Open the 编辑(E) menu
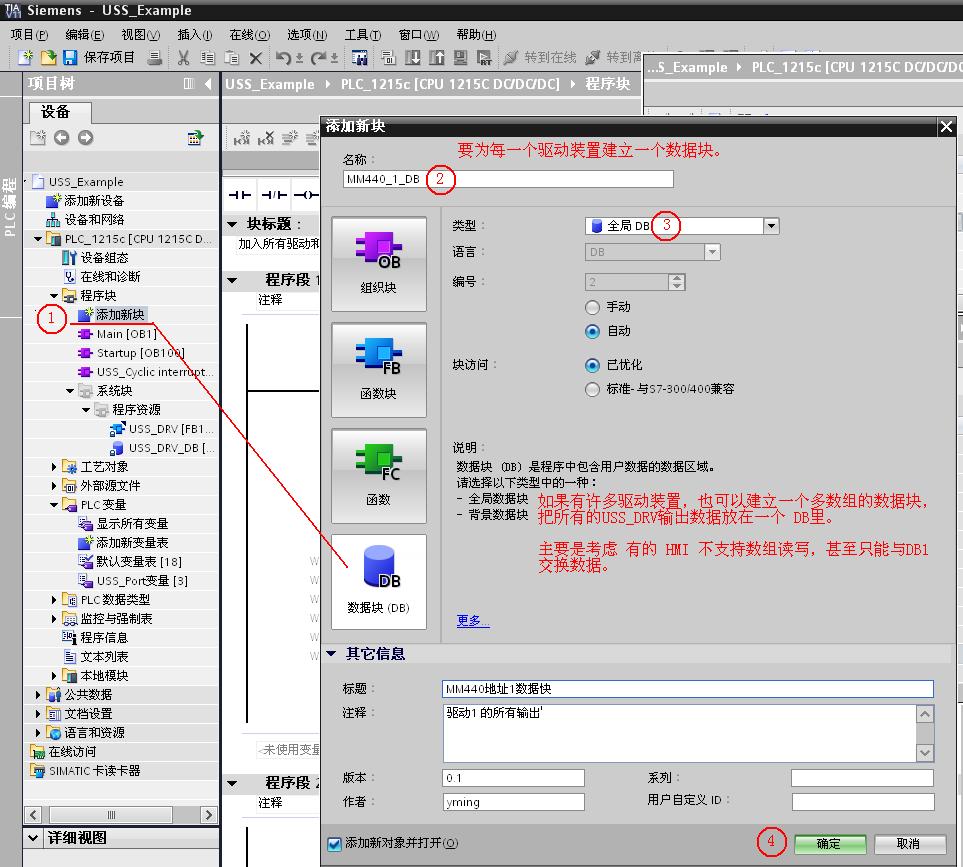The width and height of the screenshot is (963, 867). (x=84, y=35)
